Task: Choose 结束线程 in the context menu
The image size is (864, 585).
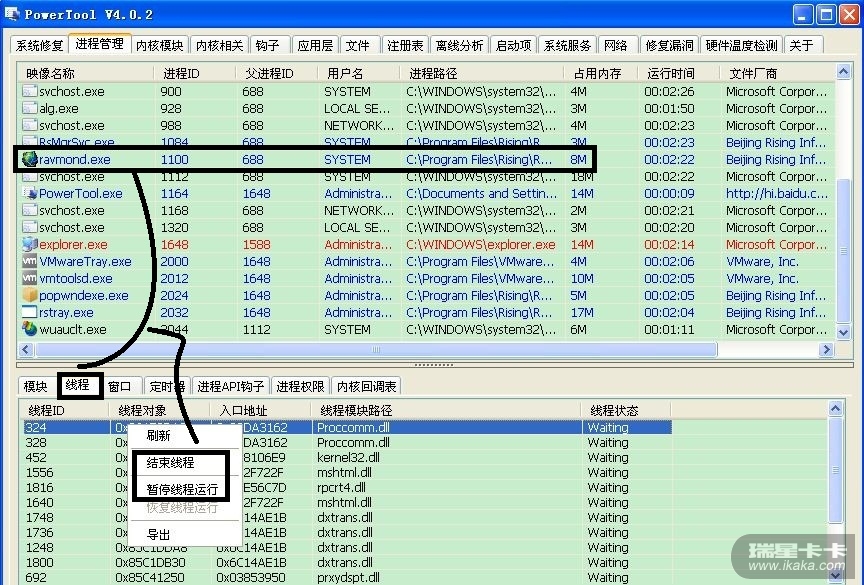Action: [x=185, y=463]
